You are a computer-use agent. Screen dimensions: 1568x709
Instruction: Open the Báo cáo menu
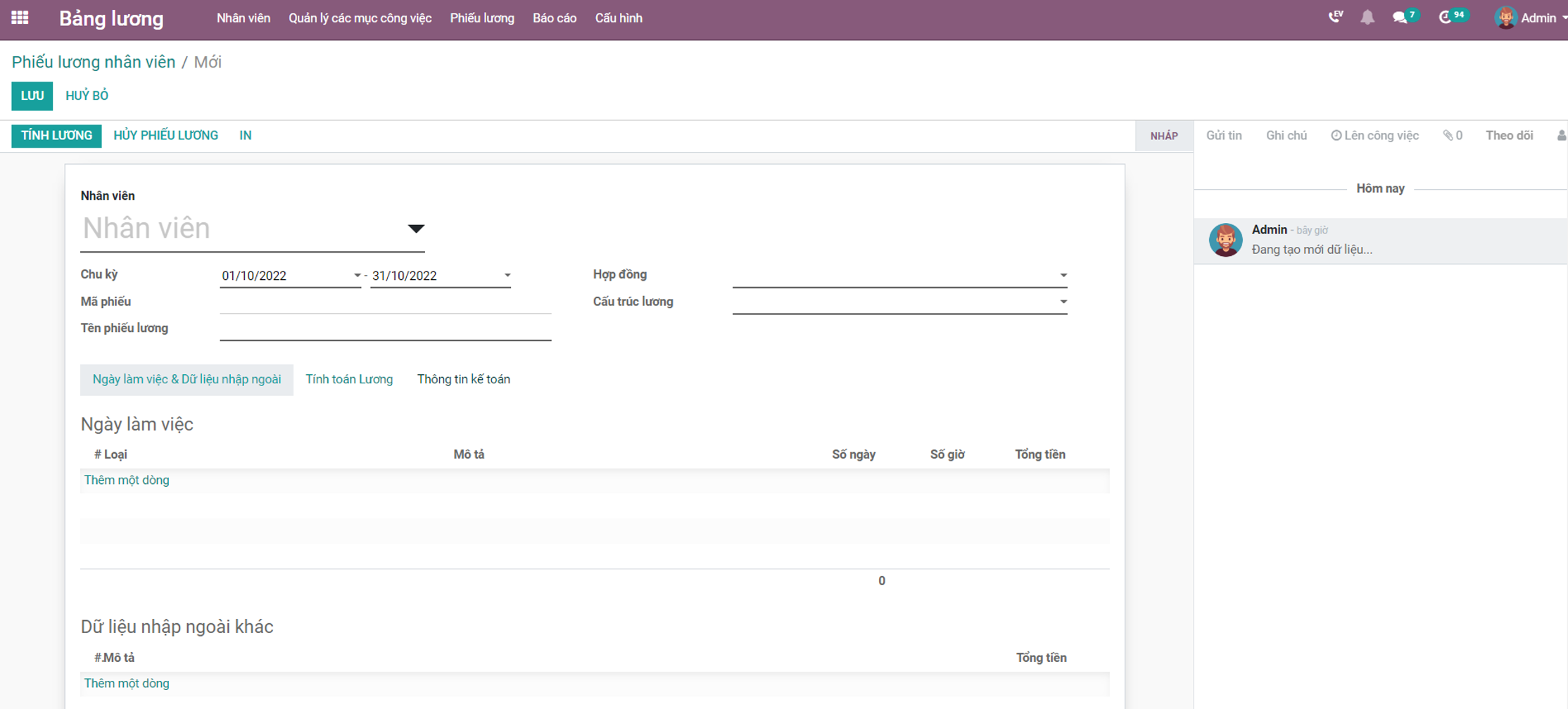pos(555,18)
